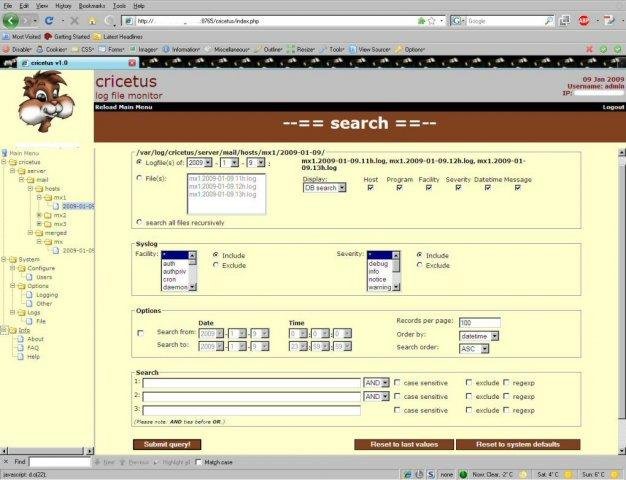
Task: Select Exclude for Facility
Action: click(x=216, y=265)
